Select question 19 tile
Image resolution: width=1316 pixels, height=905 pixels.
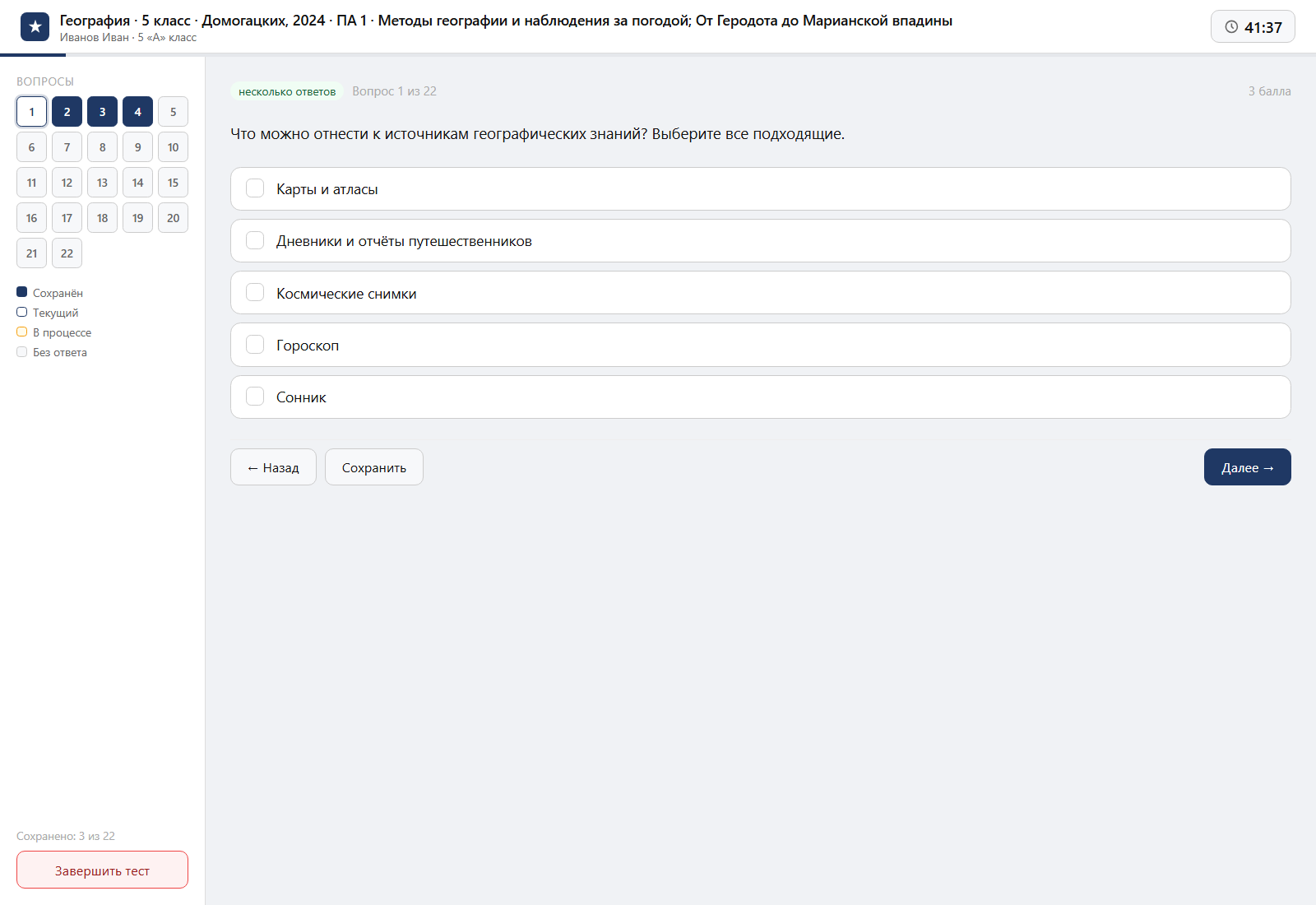click(x=137, y=218)
